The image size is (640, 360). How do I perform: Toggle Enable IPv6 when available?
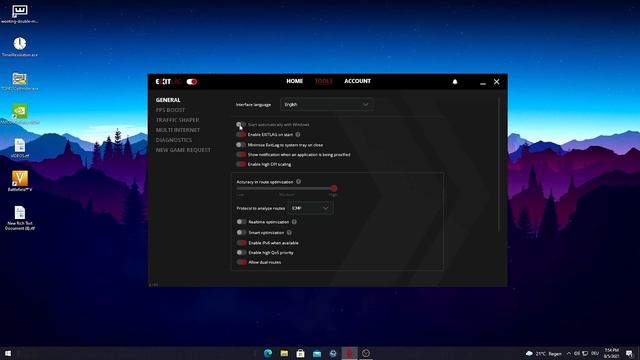(x=242, y=242)
